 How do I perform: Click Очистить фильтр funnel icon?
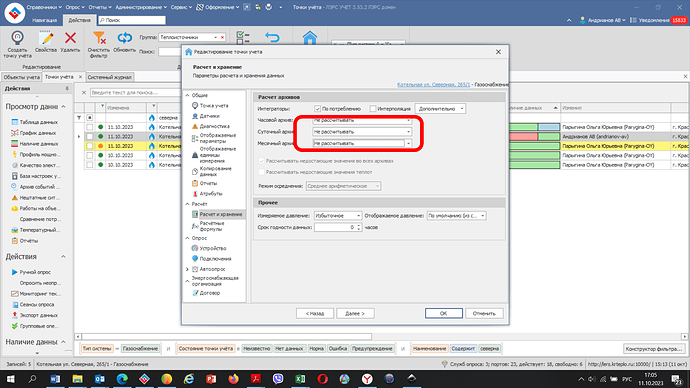pos(99,38)
